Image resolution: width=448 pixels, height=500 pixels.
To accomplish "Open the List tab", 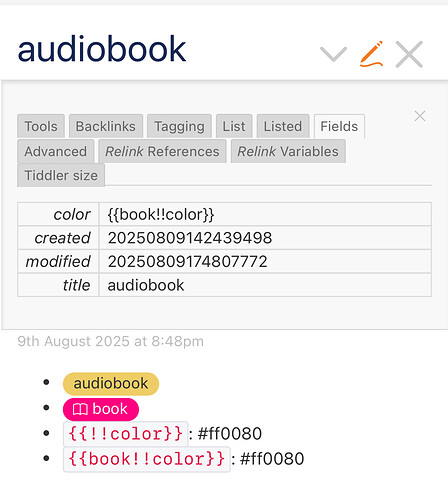I will point(234,126).
